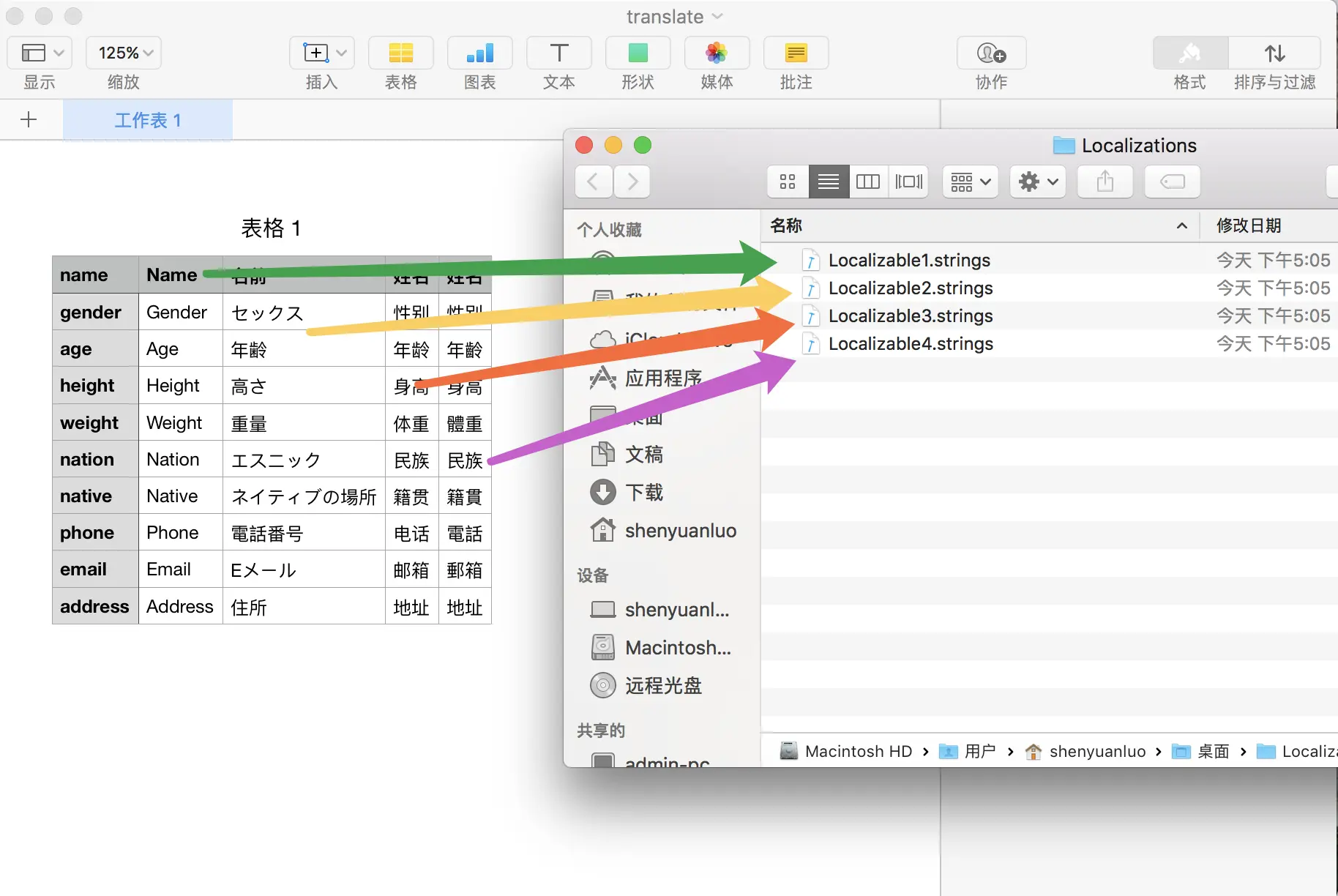Open the Finder grouping dropdown

tap(969, 182)
